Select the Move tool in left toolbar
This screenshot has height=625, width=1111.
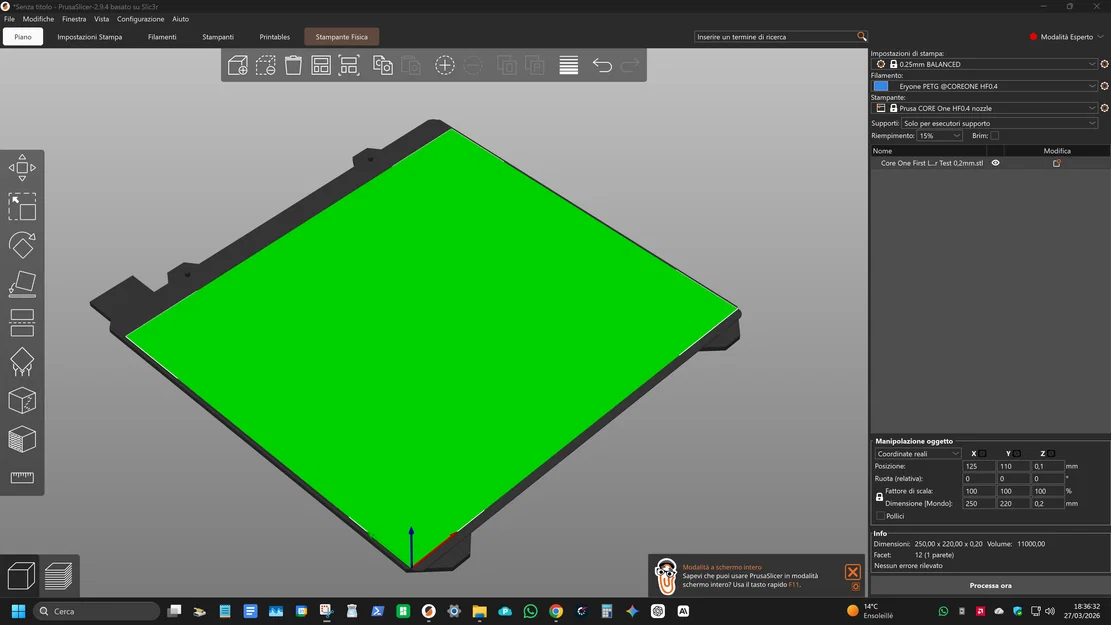22,168
